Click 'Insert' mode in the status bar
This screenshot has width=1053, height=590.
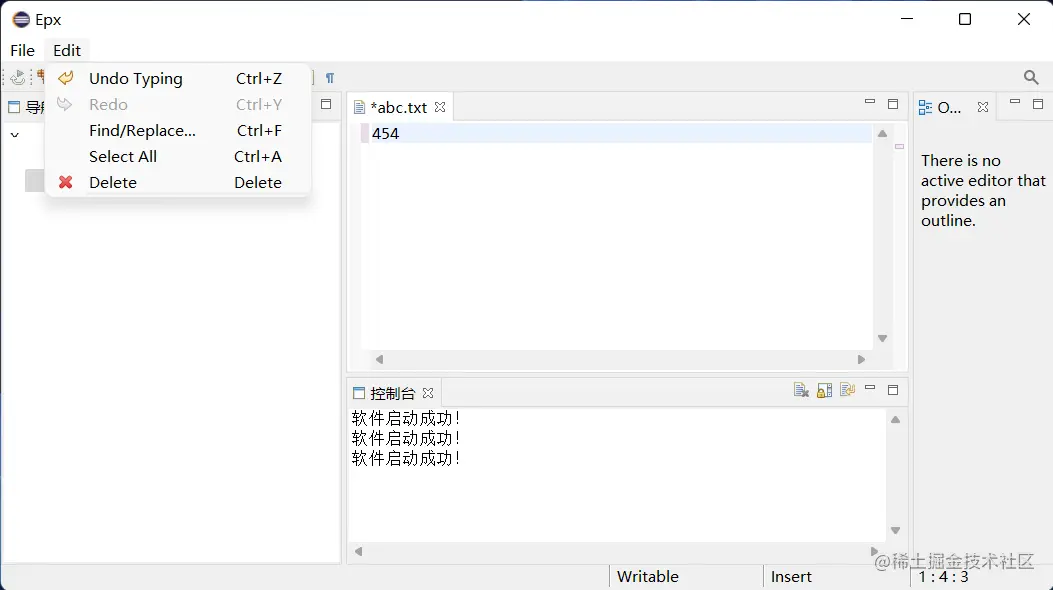pyautogui.click(x=791, y=577)
